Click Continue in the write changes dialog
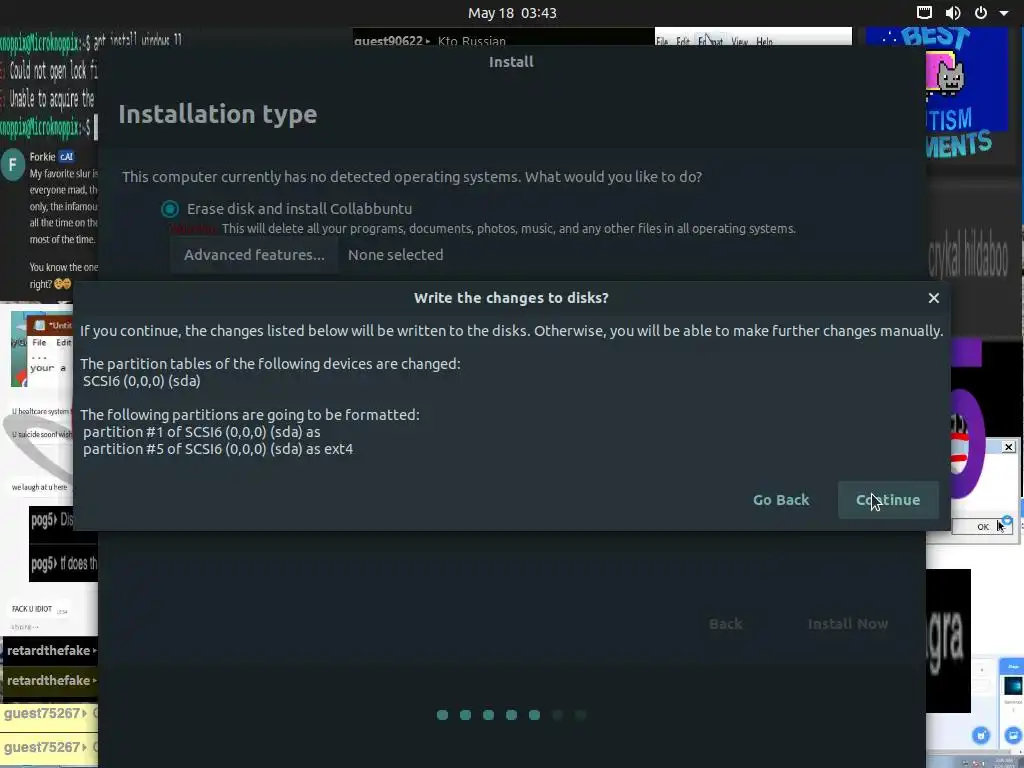 888,500
